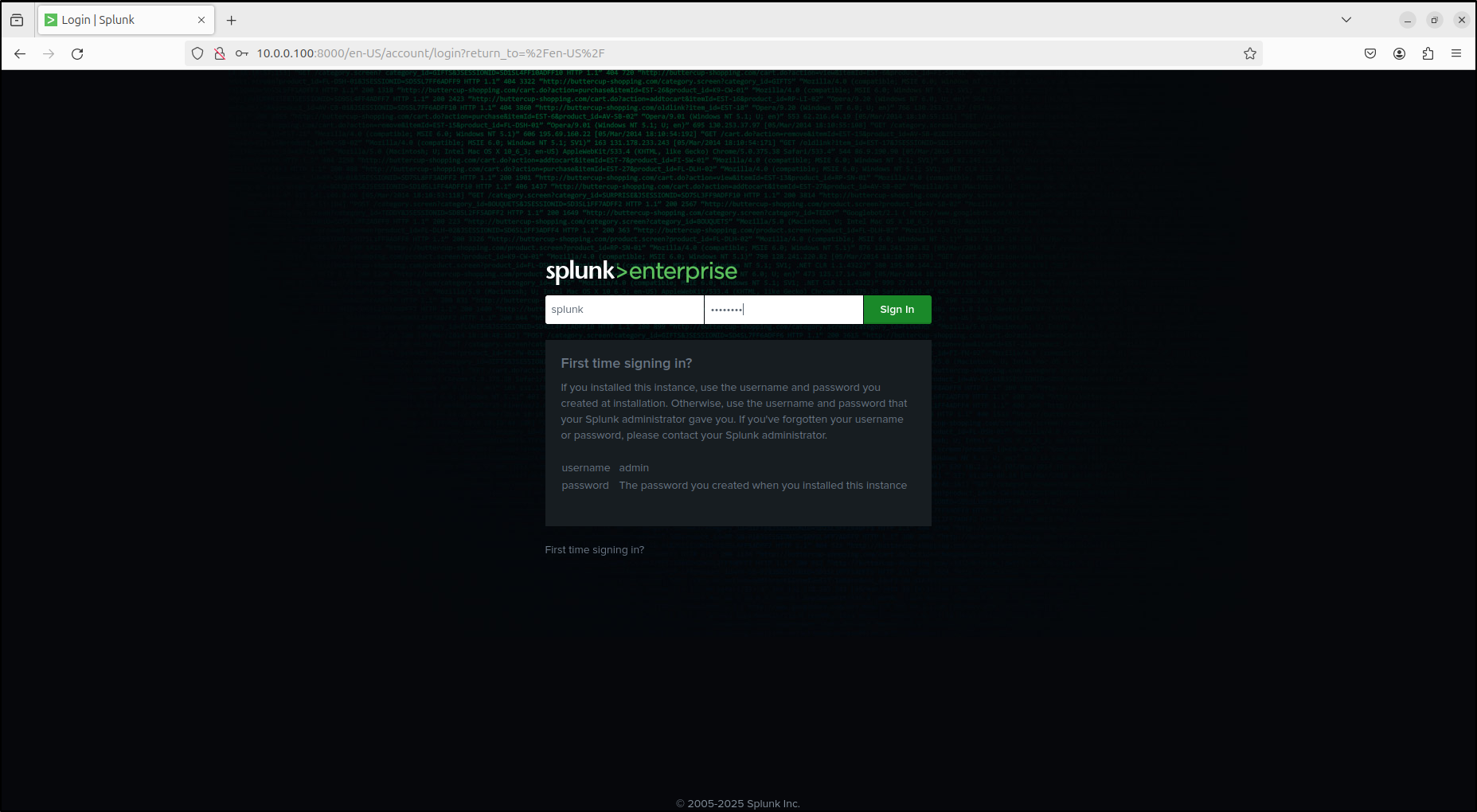Reload the current page

pyautogui.click(x=77, y=53)
